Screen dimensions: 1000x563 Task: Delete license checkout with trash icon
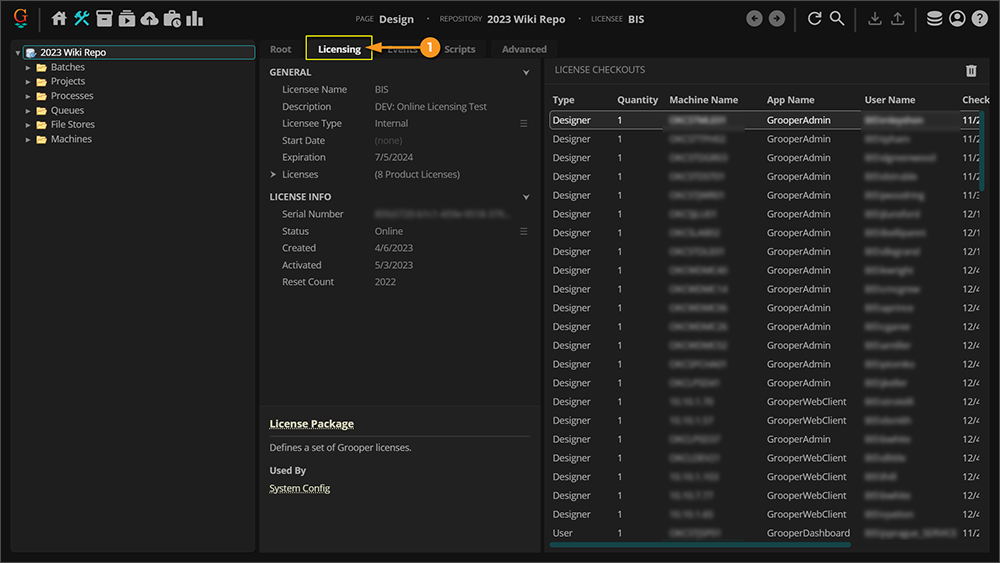click(x=971, y=71)
